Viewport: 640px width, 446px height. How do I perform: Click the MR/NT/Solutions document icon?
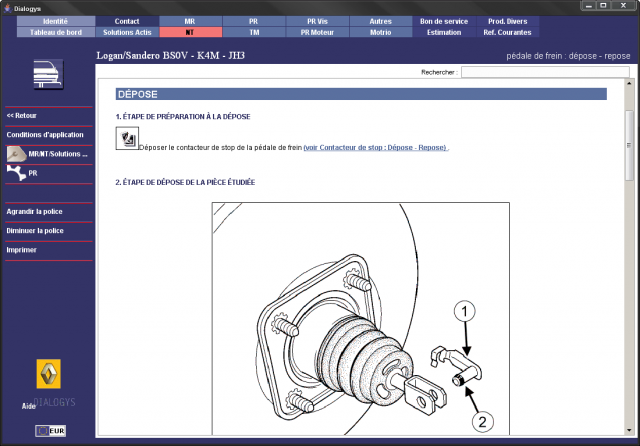click(x=17, y=154)
